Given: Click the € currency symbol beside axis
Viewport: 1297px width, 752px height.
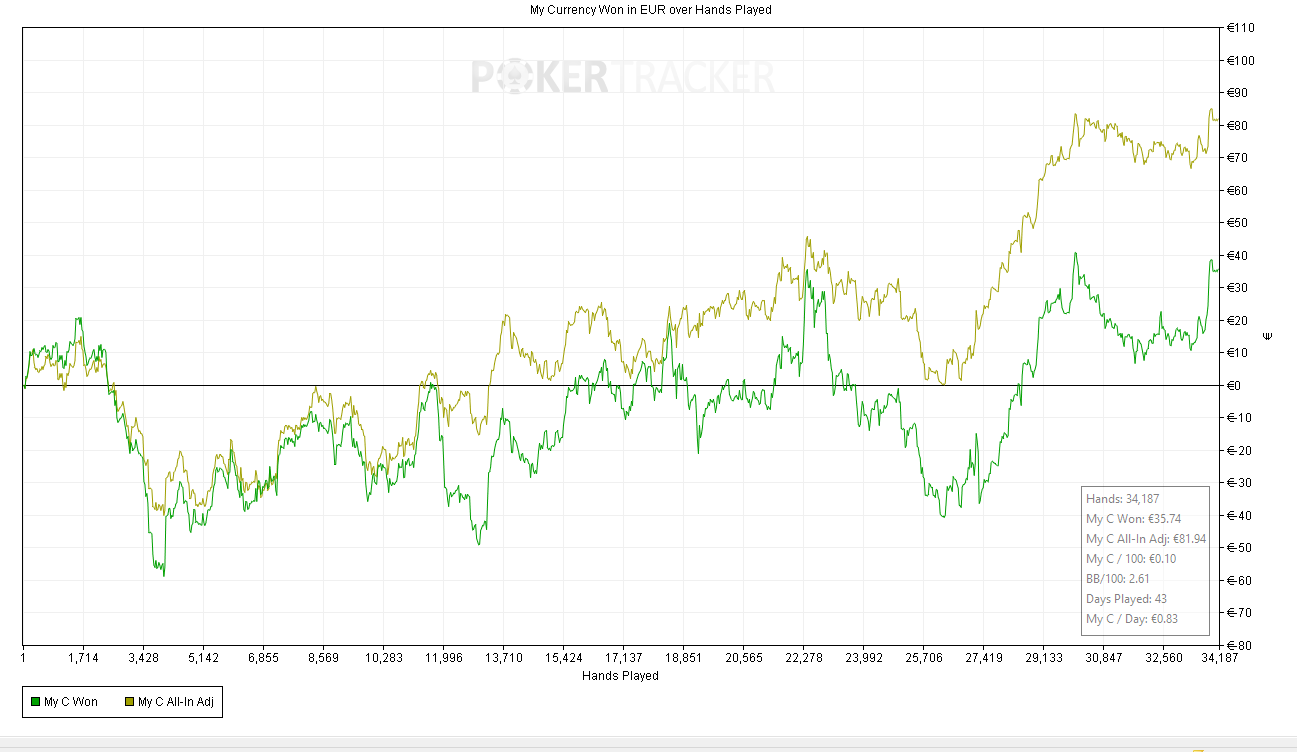Looking at the screenshot, I should click(x=1268, y=336).
